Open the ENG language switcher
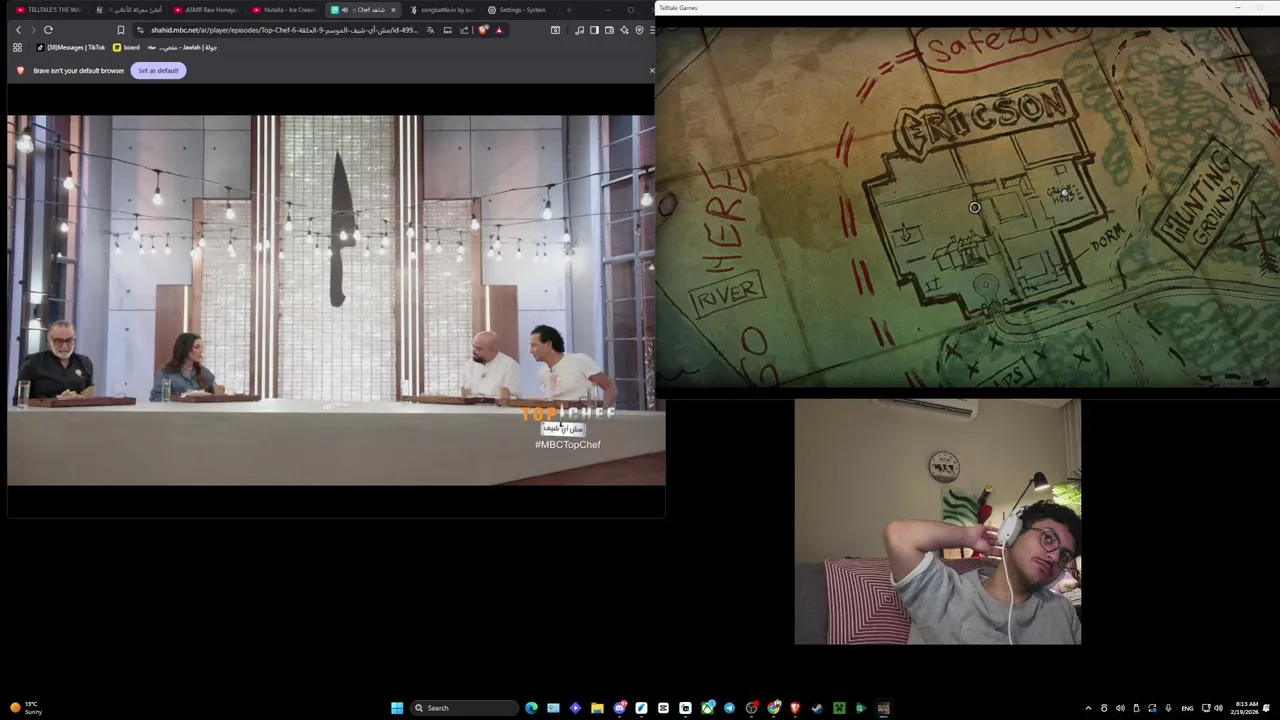 click(1187, 708)
